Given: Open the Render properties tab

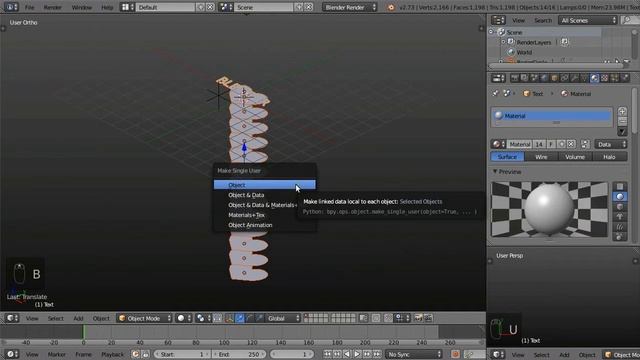Looking at the screenshot, I should 515,78.
